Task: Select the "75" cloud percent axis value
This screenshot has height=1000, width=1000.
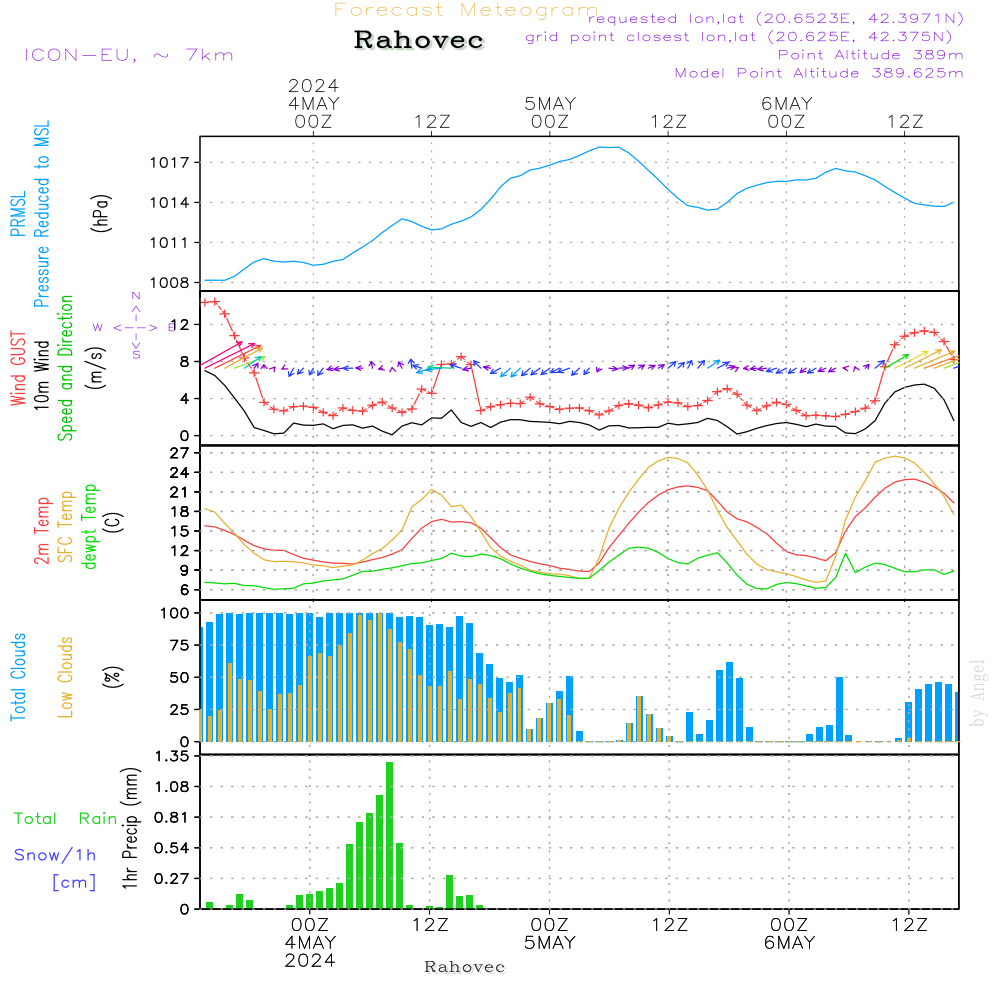Action: 180,645
